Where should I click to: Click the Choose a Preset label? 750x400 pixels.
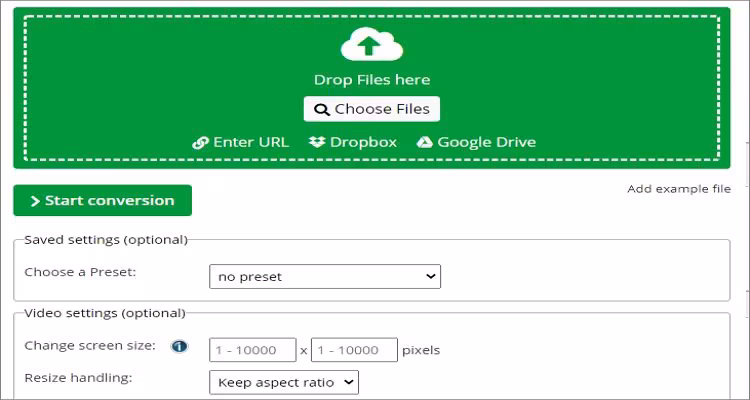pyautogui.click(x=80, y=272)
